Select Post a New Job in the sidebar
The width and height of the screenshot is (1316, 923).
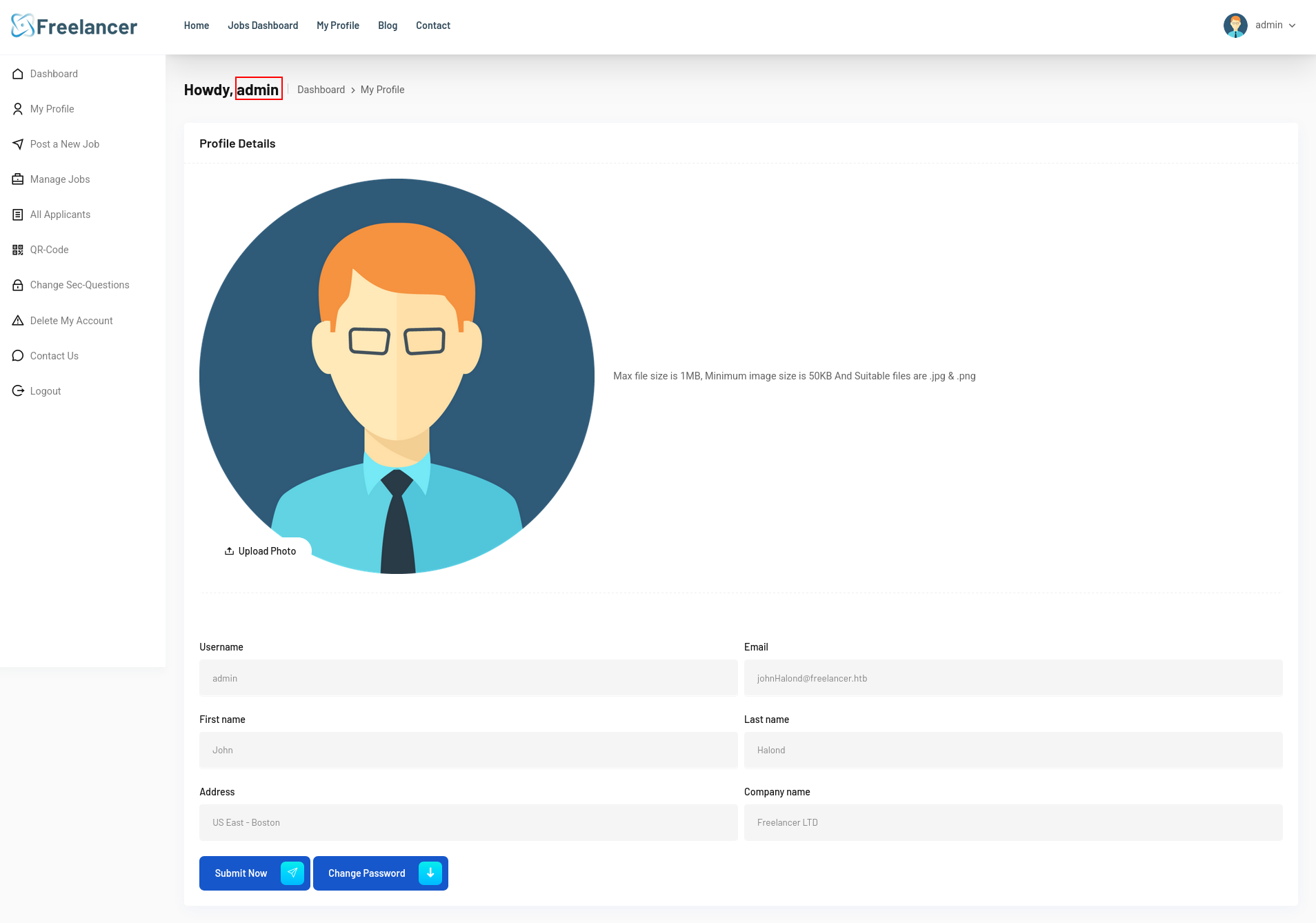click(x=65, y=144)
